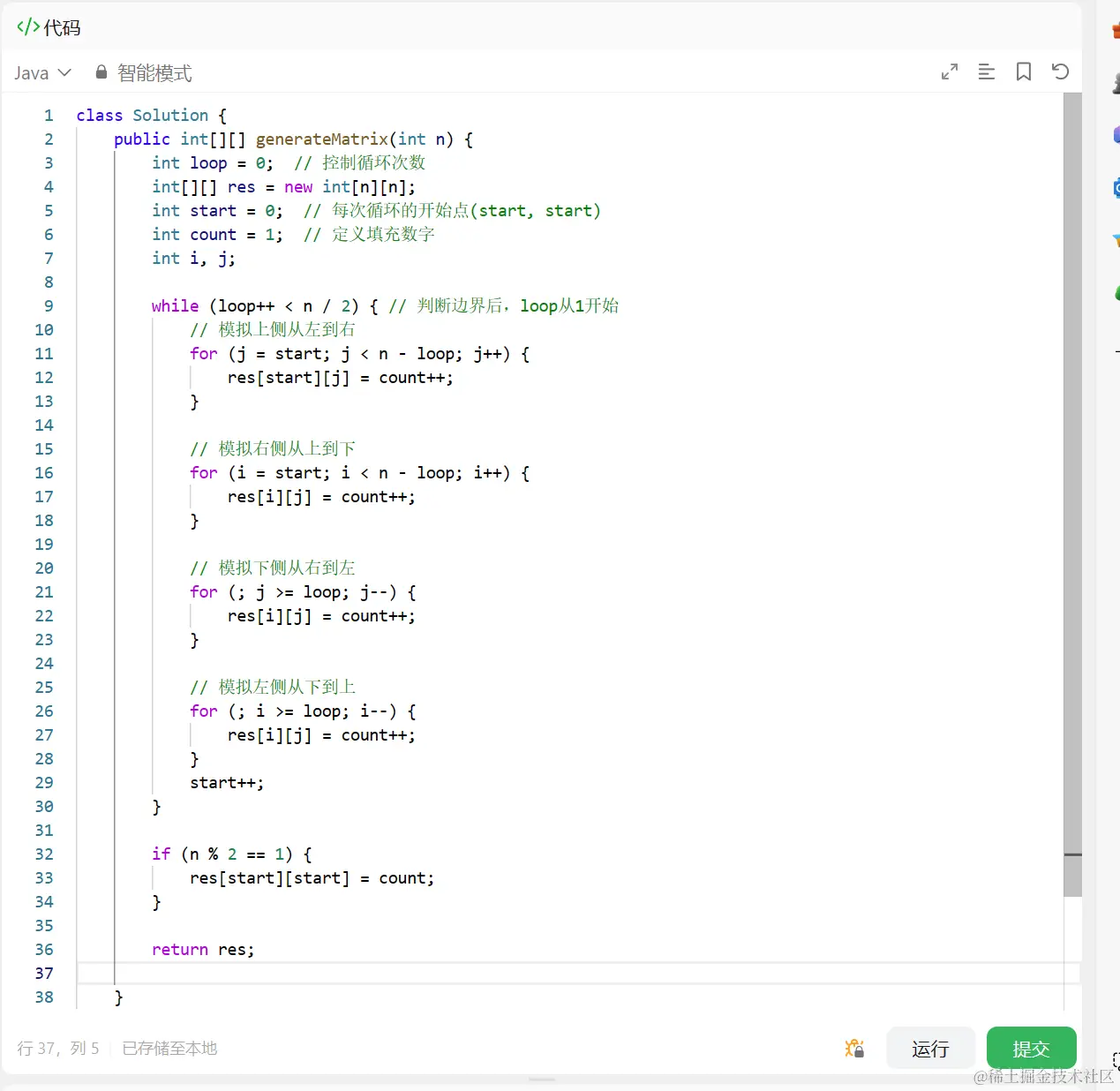Click the cursor position 行 37, 列 5
This screenshot has height=1091, width=1120.
(58, 1048)
